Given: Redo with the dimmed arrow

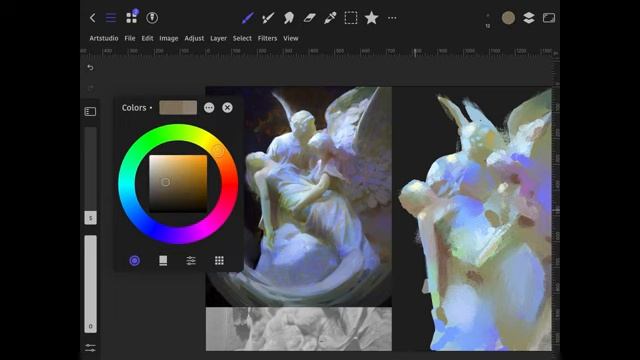Looking at the screenshot, I should click(x=90, y=88).
